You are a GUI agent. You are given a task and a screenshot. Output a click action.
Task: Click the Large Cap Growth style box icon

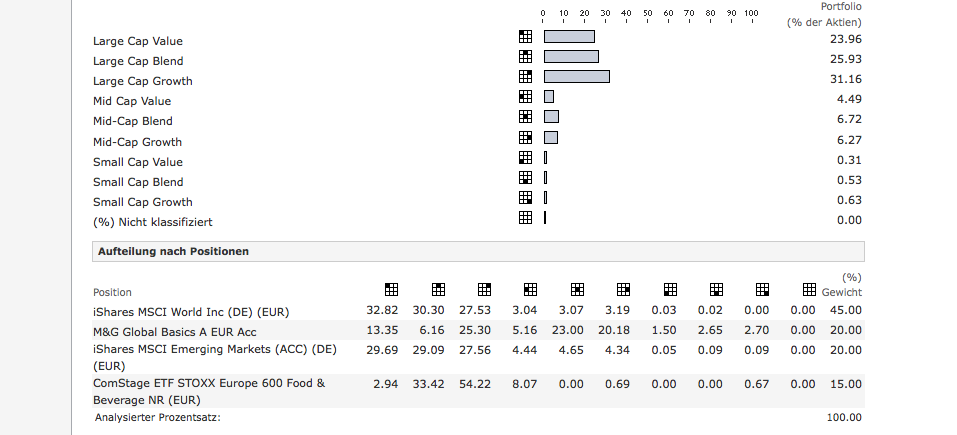(526, 77)
